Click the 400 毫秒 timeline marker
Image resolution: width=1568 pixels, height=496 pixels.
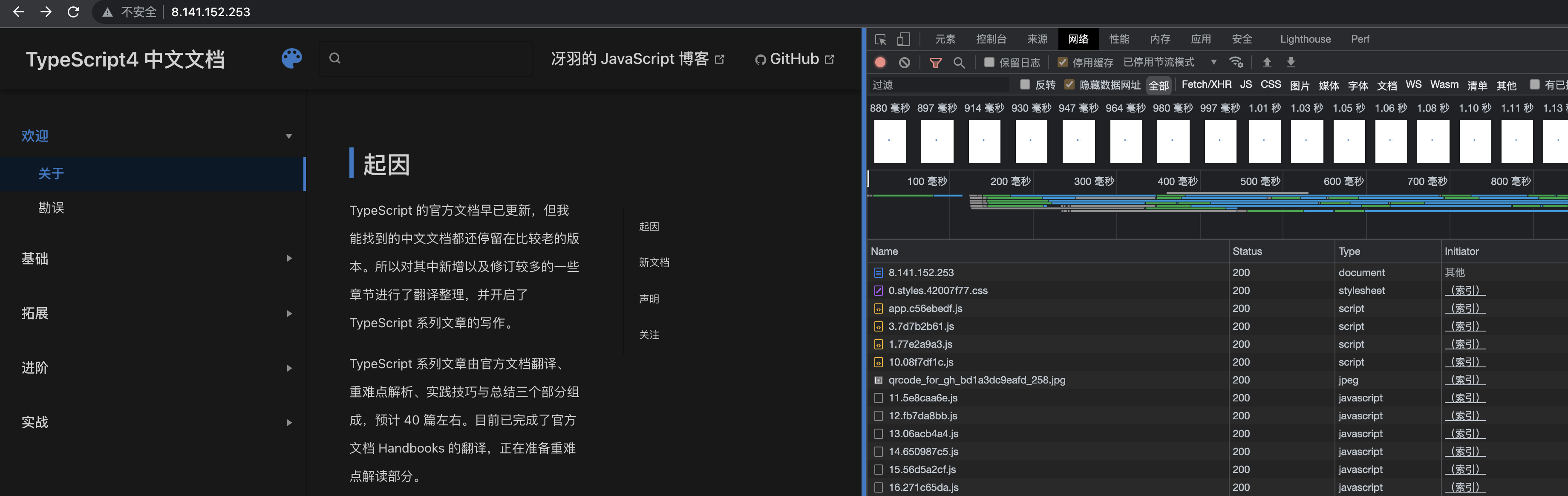point(1177,182)
